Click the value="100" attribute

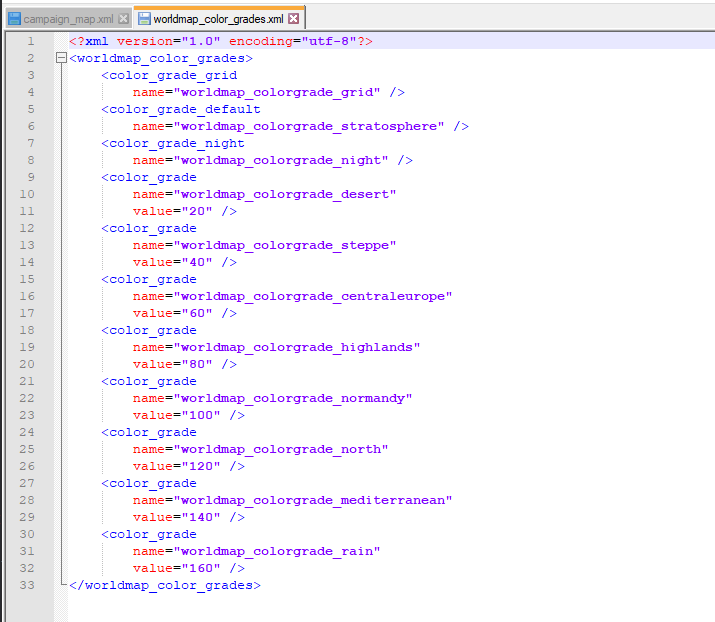(176, 415)
